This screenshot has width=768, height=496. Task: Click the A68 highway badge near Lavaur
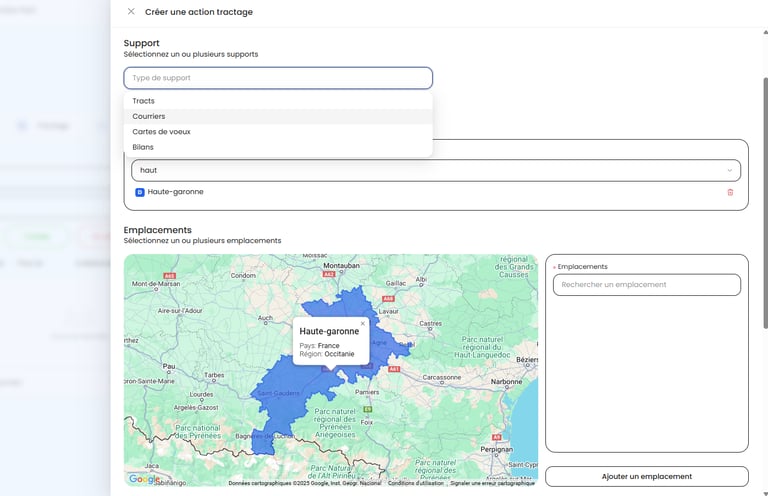388,298
